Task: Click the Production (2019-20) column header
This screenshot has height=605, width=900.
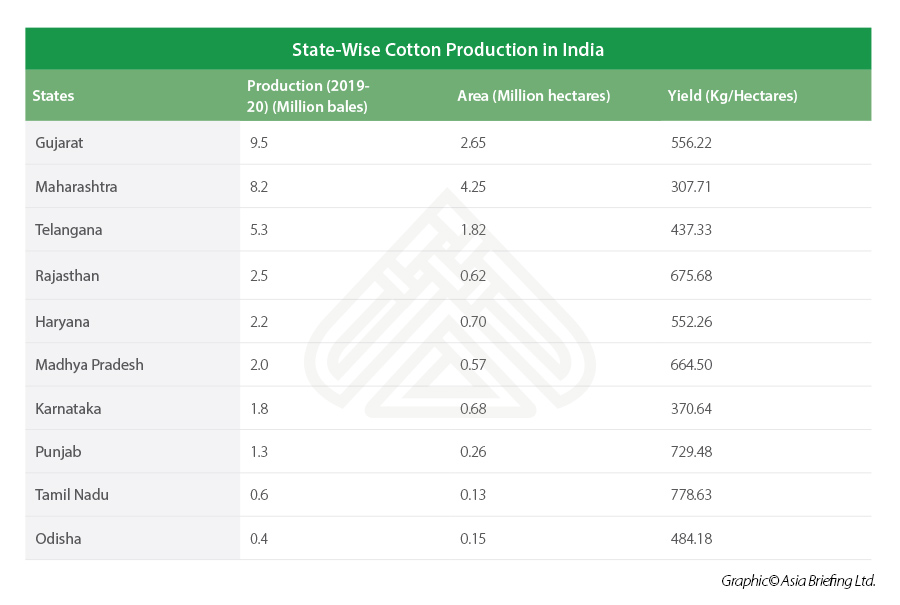Action: (308, 96)
